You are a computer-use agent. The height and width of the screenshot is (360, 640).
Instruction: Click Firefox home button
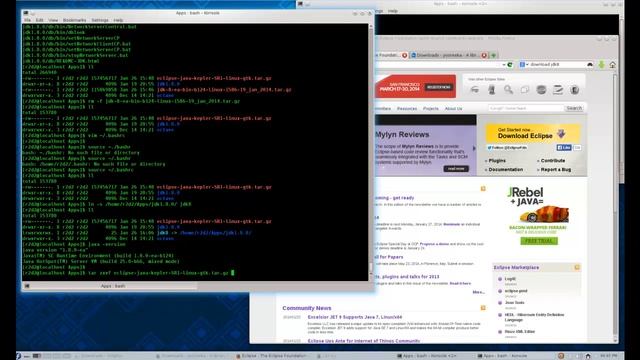pyautogui.click(x=613, y=64)
